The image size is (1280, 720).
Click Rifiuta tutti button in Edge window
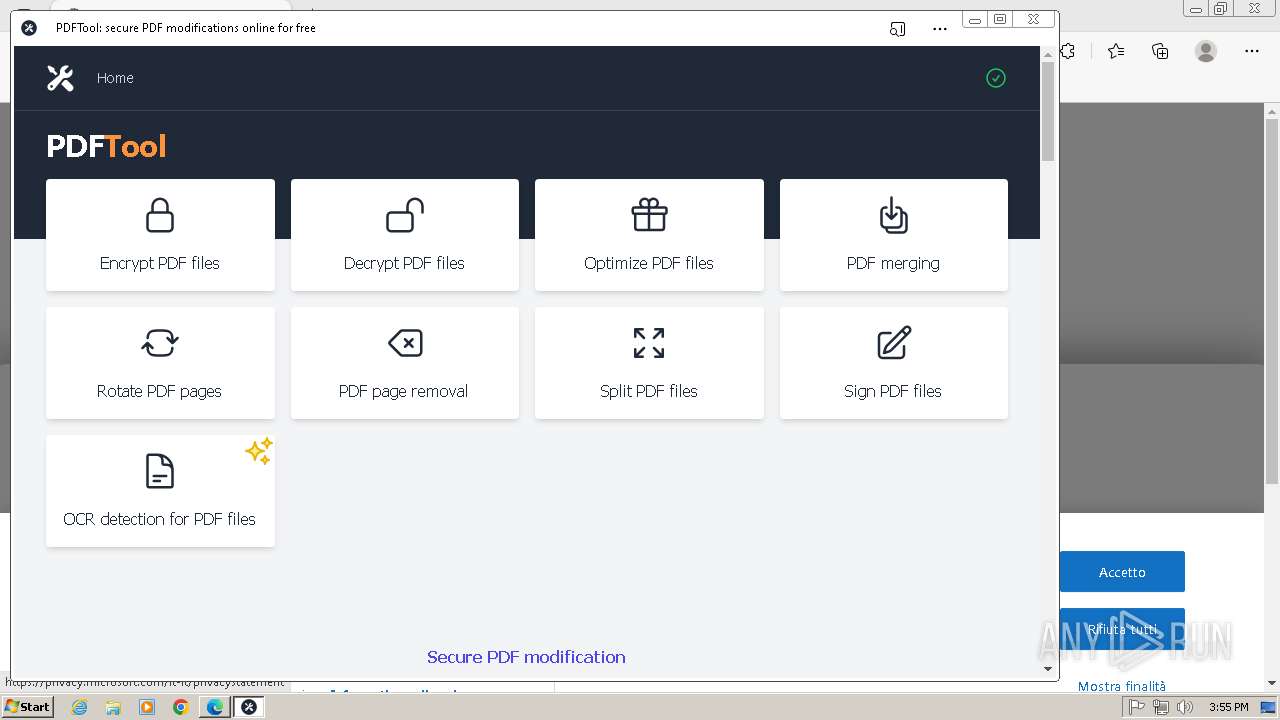(x=1122, y=629)
